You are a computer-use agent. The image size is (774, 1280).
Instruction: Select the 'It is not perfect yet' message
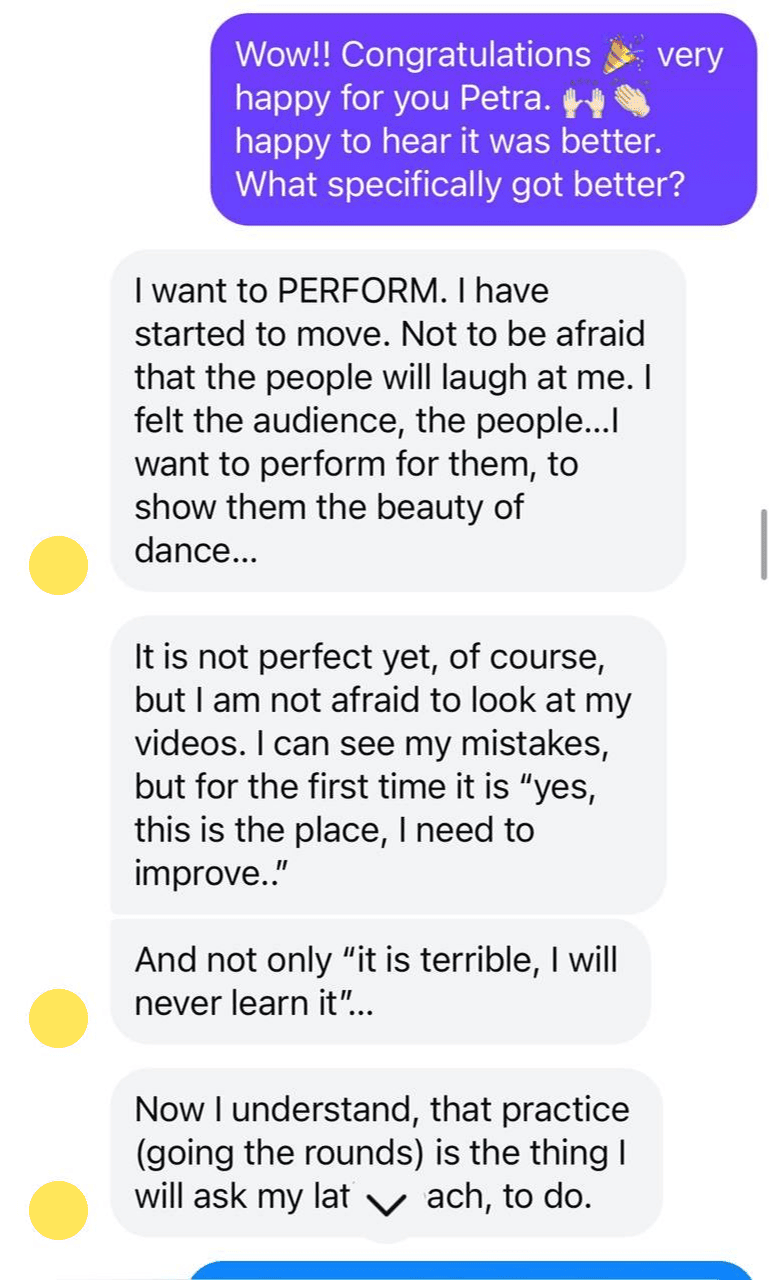(x=387, y=765)
